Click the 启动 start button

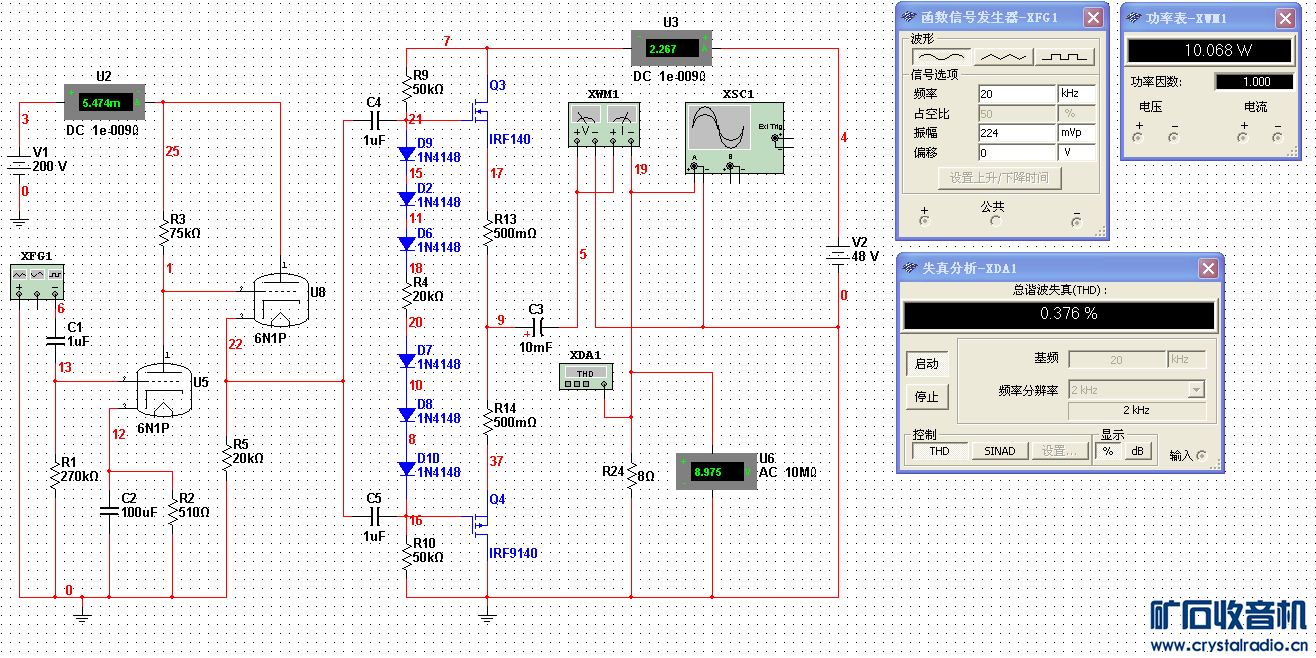pos(927,364)
